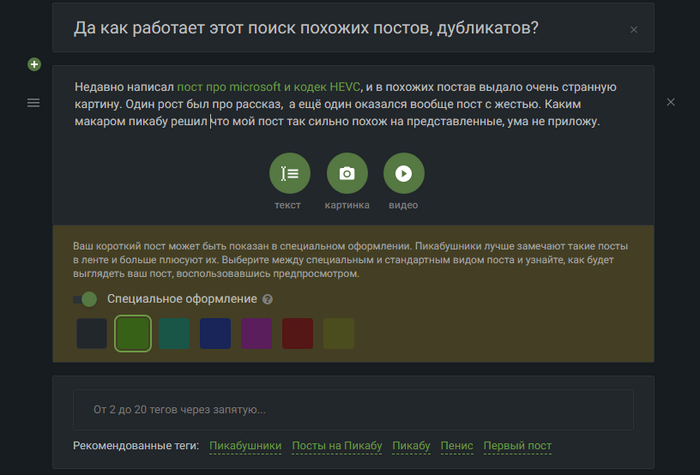700x475 pixels.
Task: Remove the text block with X icon
Action: 671,102
